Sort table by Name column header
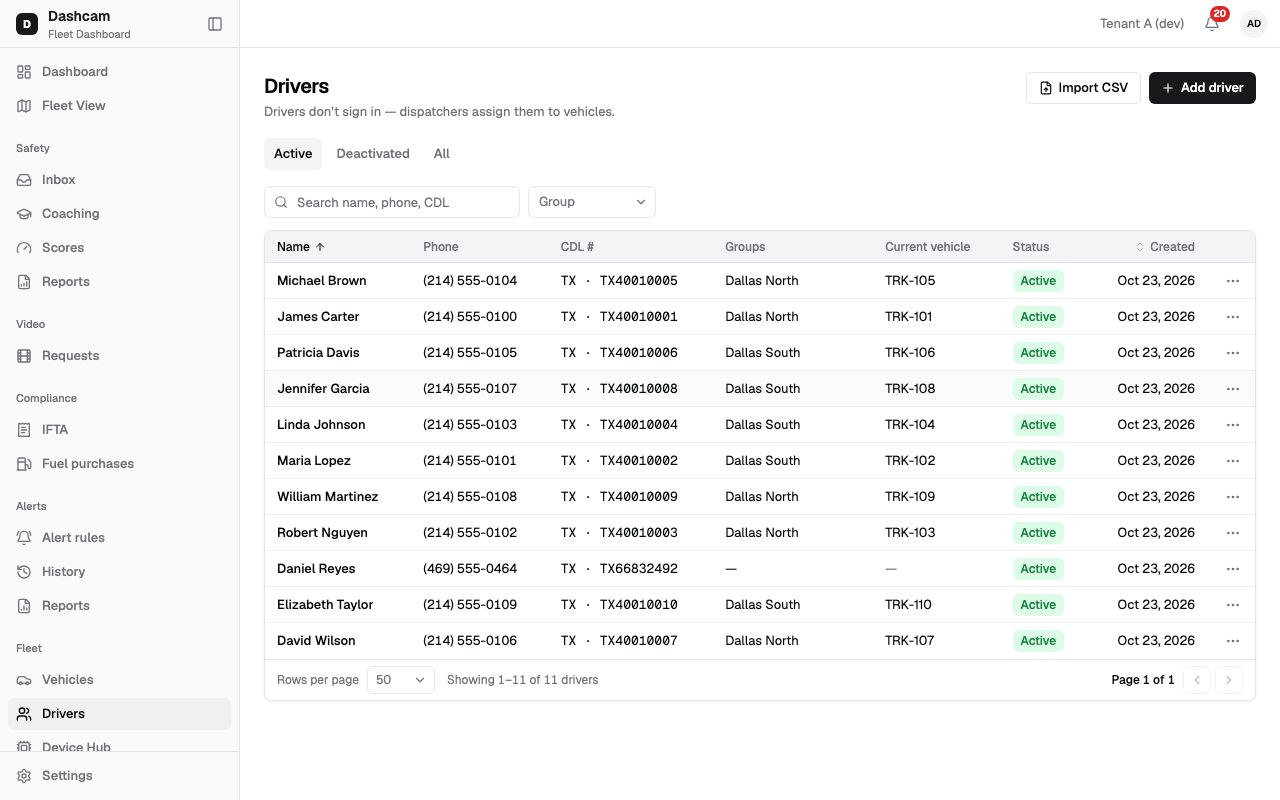The image size is (1280, 800). (300, 247)
